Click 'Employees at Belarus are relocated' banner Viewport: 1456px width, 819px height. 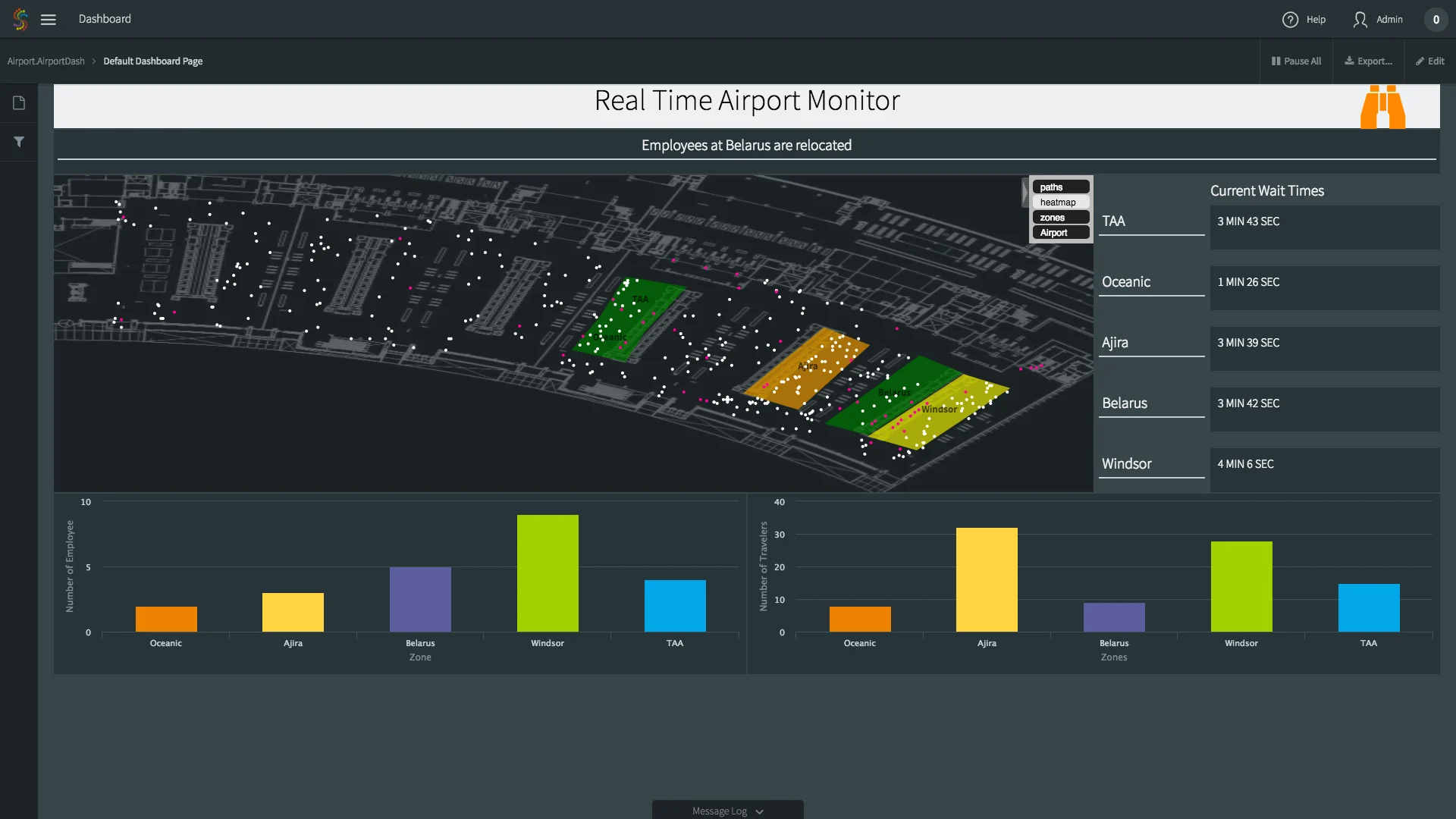pos(746,146)
